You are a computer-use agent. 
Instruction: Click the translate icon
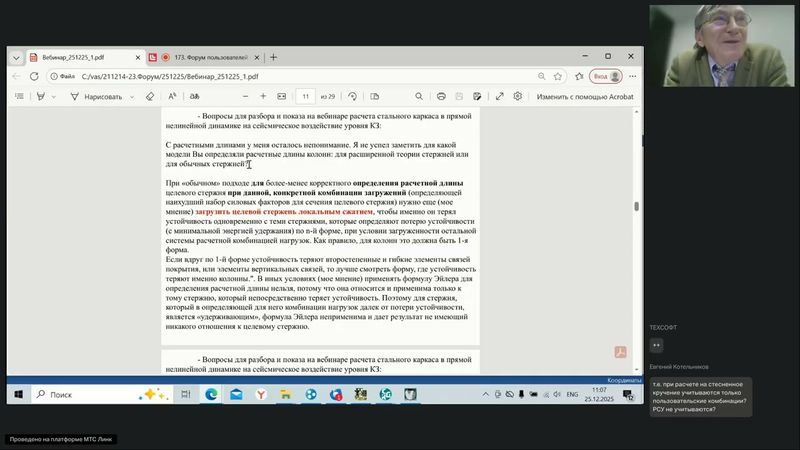tap(194, 96)
